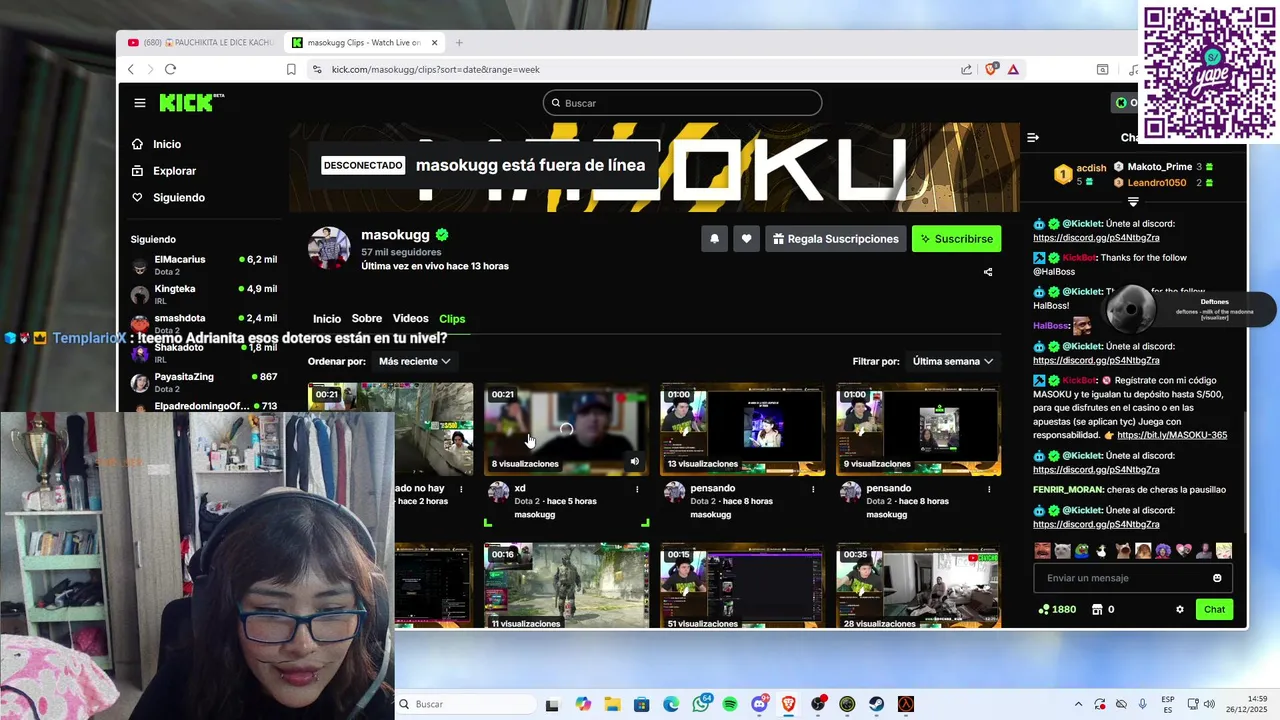The image size is (1280, 720).
Task: Click masokugg name under xd clip
Action: 534,515
